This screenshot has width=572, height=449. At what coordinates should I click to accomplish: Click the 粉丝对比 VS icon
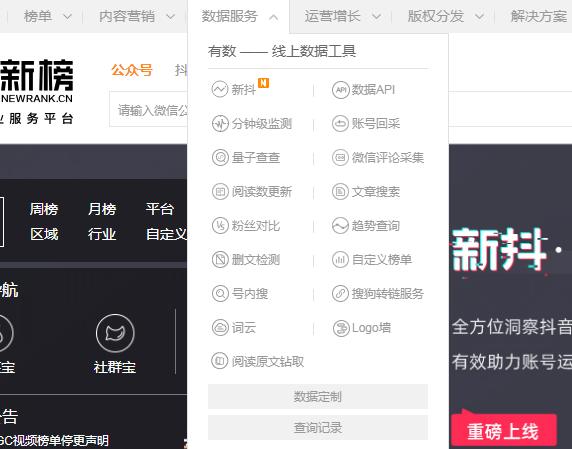pos(220,225)
